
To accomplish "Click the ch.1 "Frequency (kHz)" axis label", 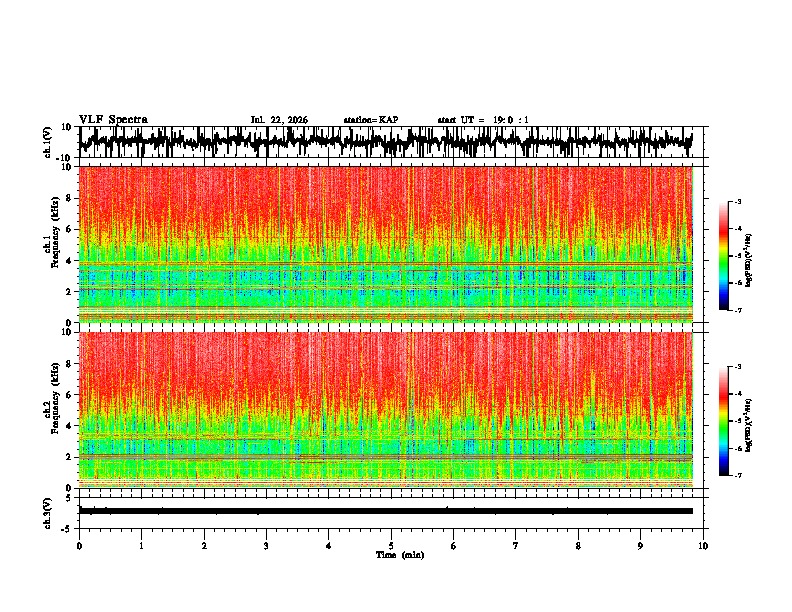I will (56, 232).
